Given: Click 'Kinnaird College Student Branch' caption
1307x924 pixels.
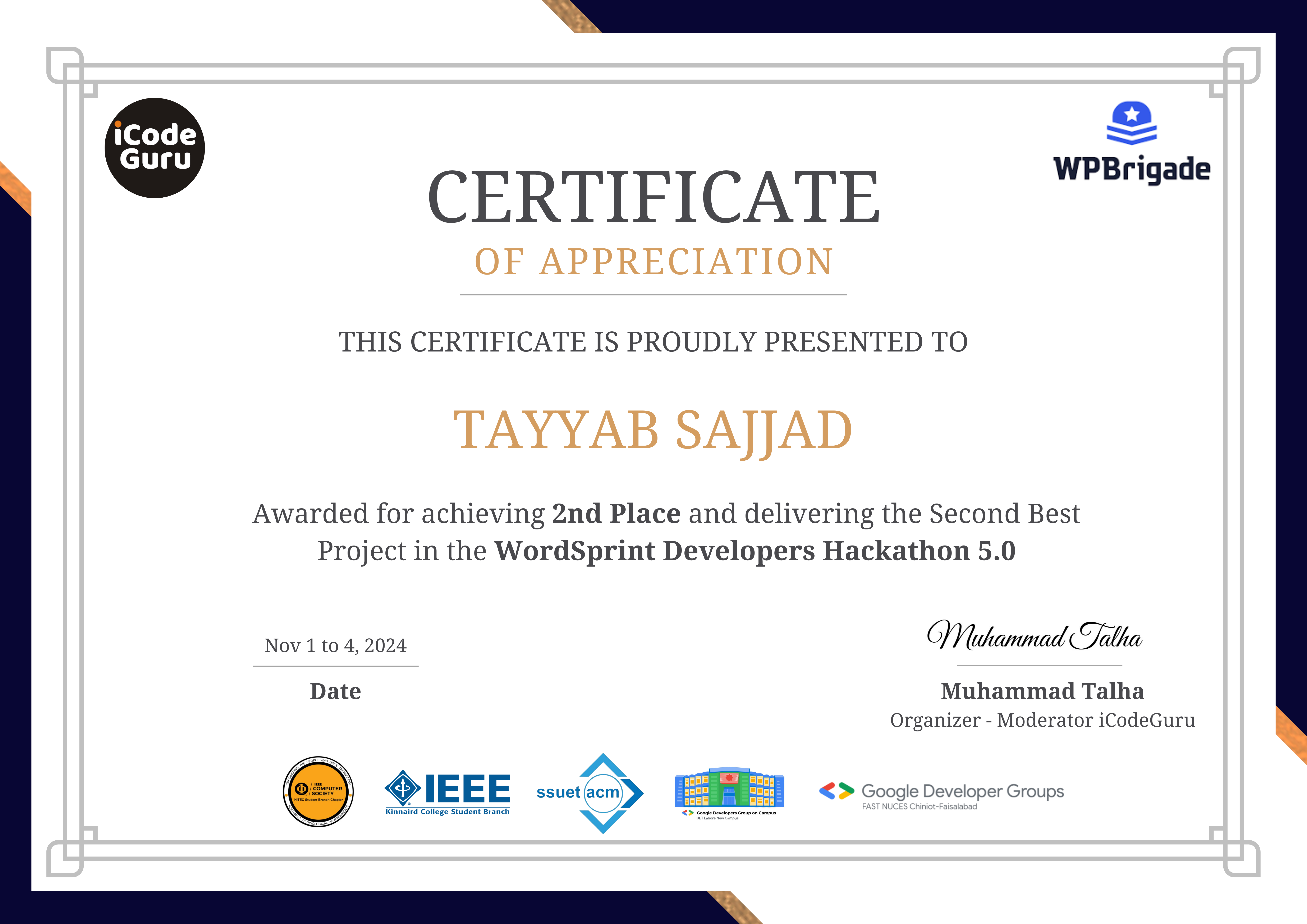Looking at the screenshot, I should (x=448, y=812).
